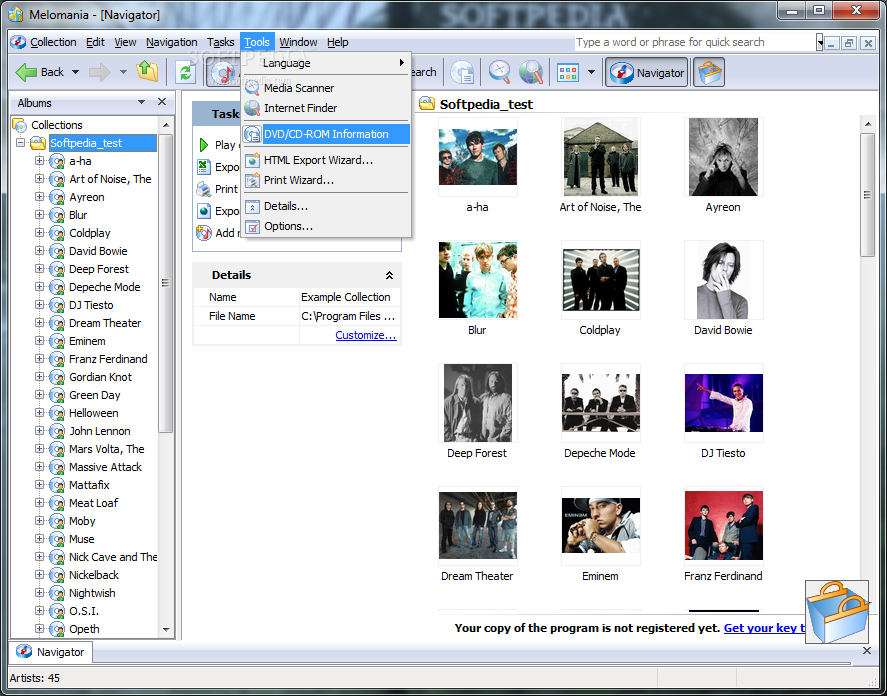This screenshot has height=696, width=887.
Task: Click the large shopping basket icon
Action: [837, 612]
